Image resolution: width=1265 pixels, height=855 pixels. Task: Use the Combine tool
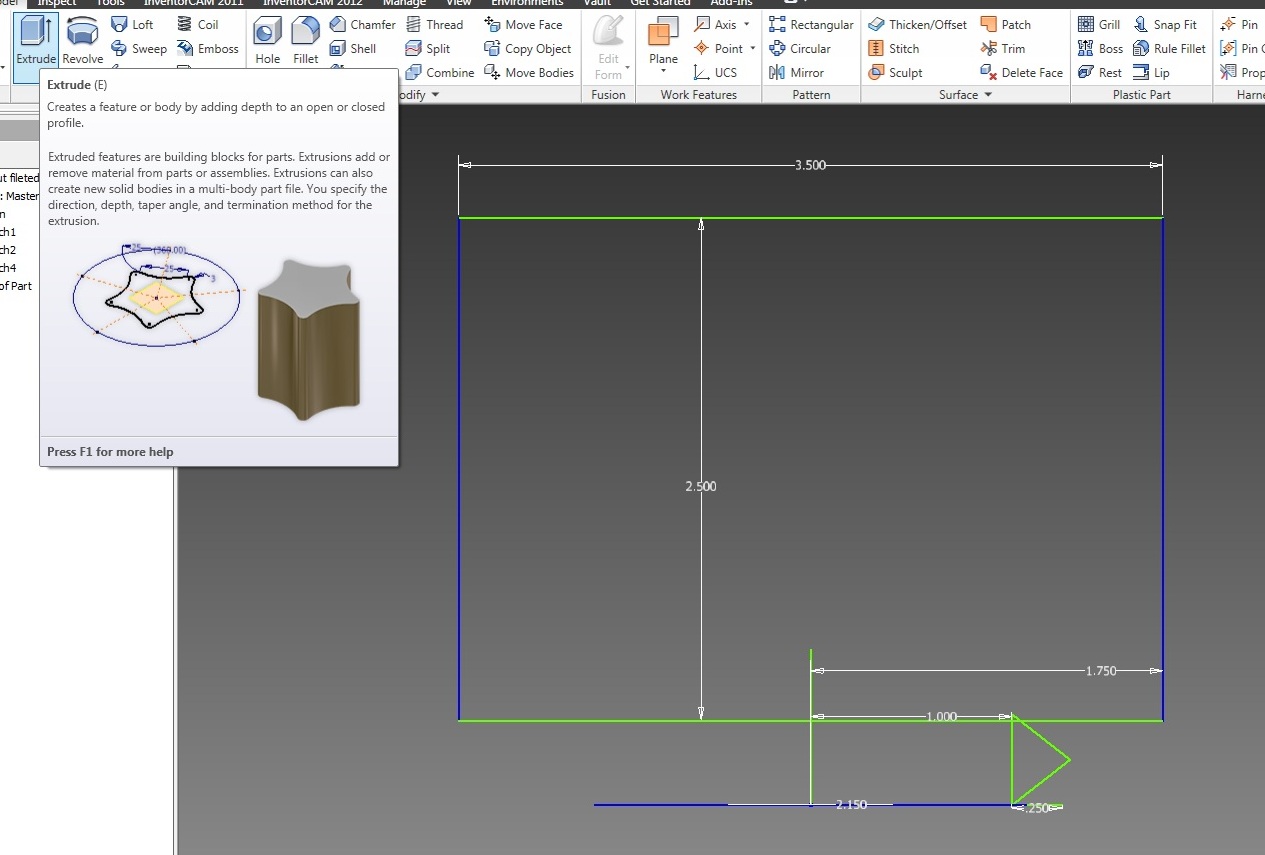tap(440, 72)
